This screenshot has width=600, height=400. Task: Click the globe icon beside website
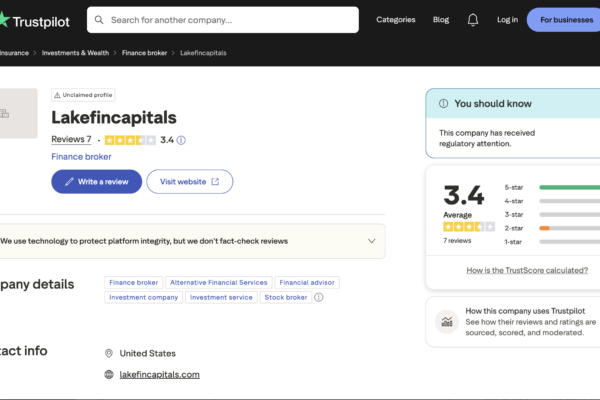pyautogui.click(x=109, y=374)
